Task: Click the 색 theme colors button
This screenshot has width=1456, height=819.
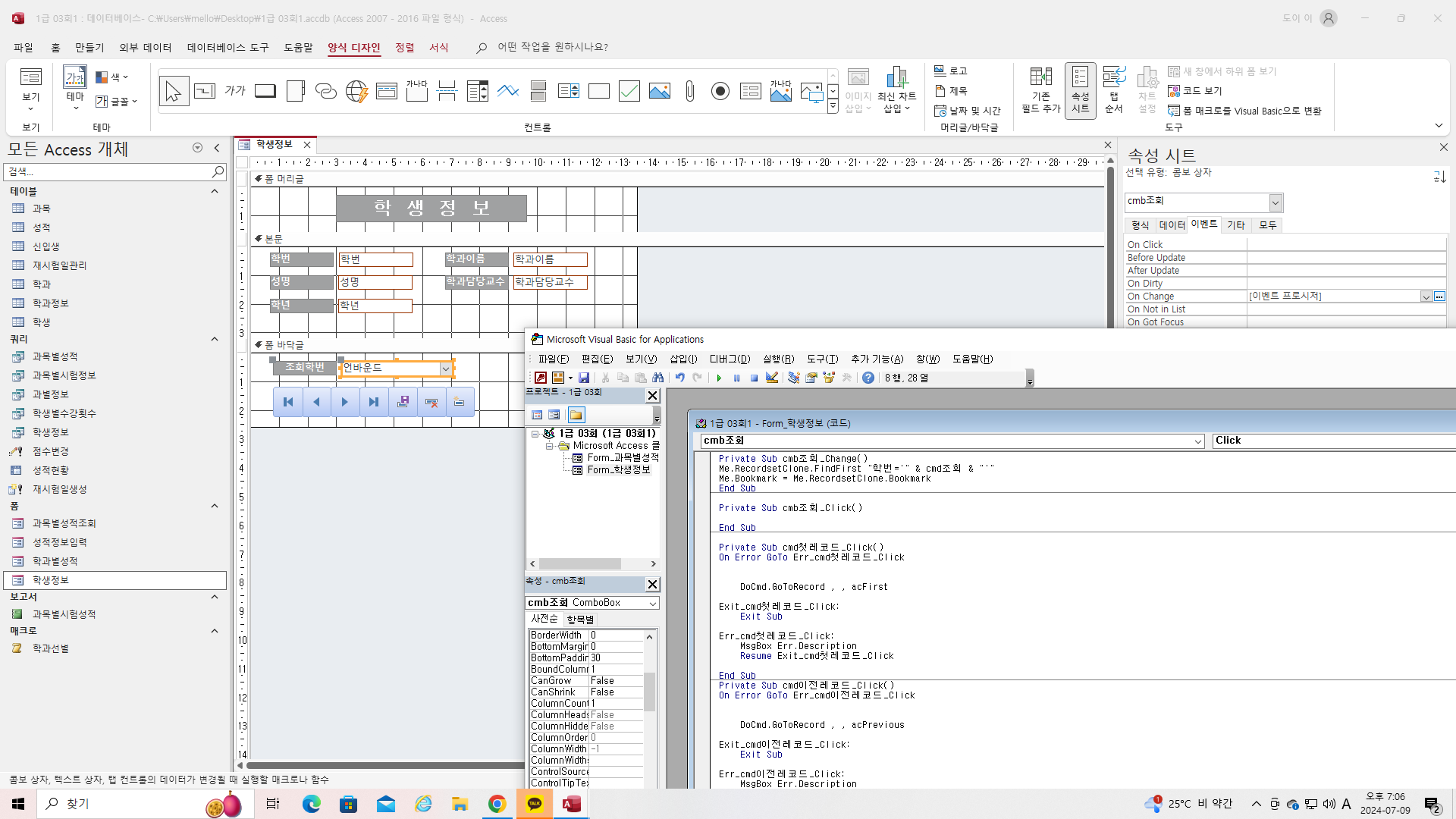Action: click(x=112, y=77)
